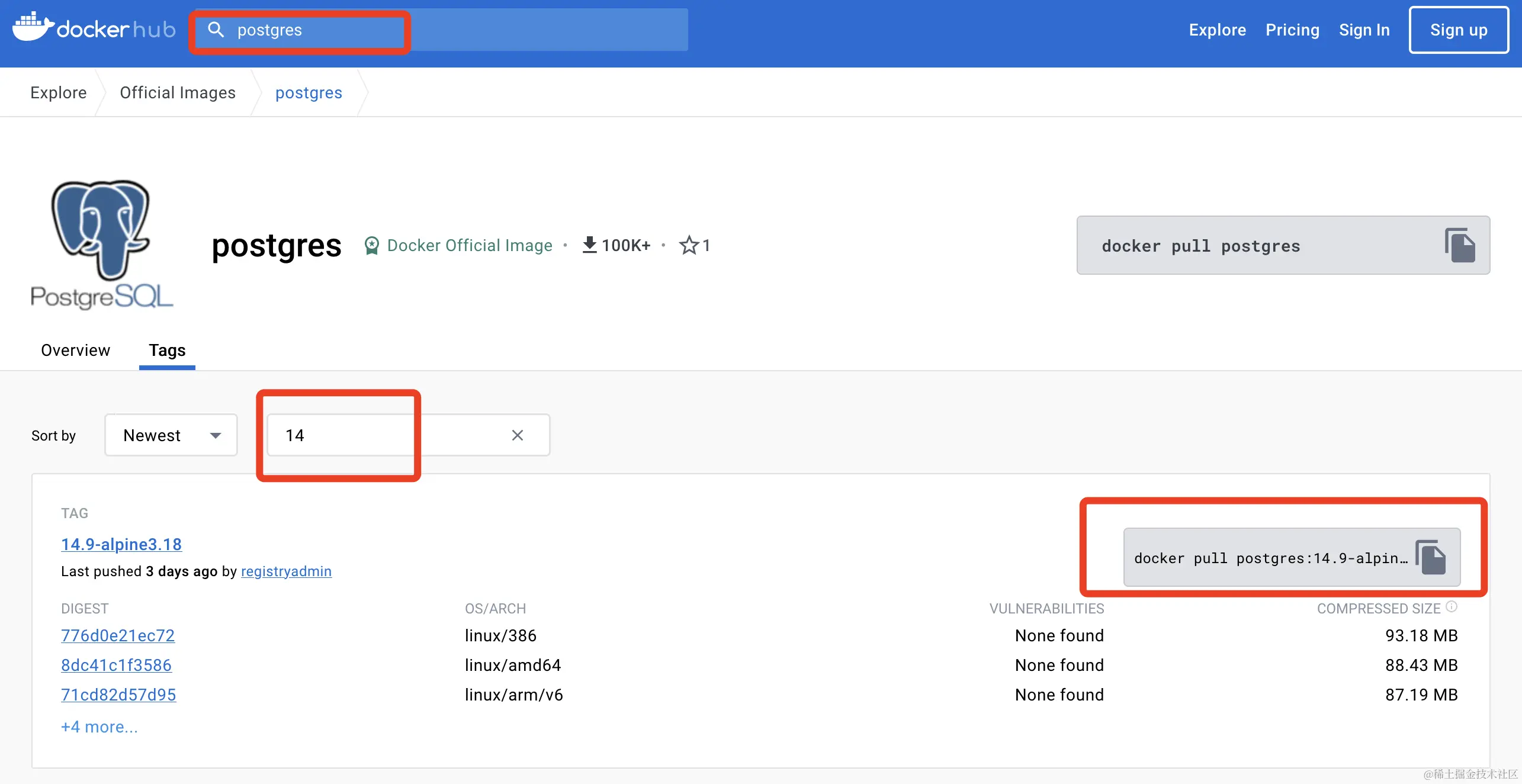
Task: Click the compressed size info icon
Action: (1452, 607)
